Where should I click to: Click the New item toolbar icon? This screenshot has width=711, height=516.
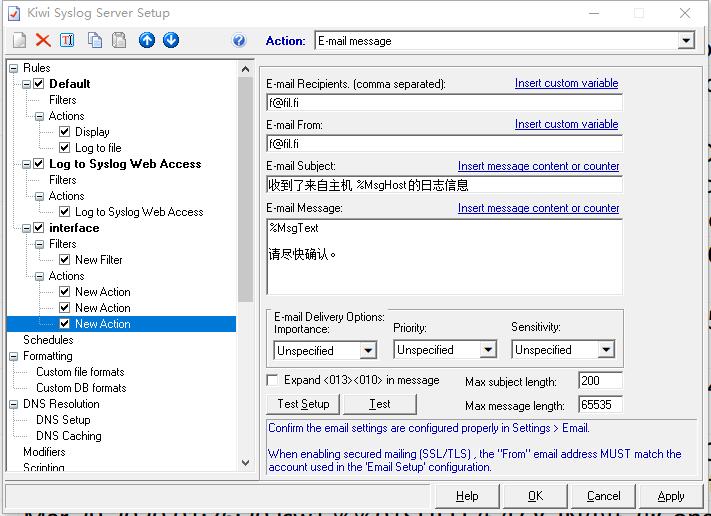click(20, 40)
